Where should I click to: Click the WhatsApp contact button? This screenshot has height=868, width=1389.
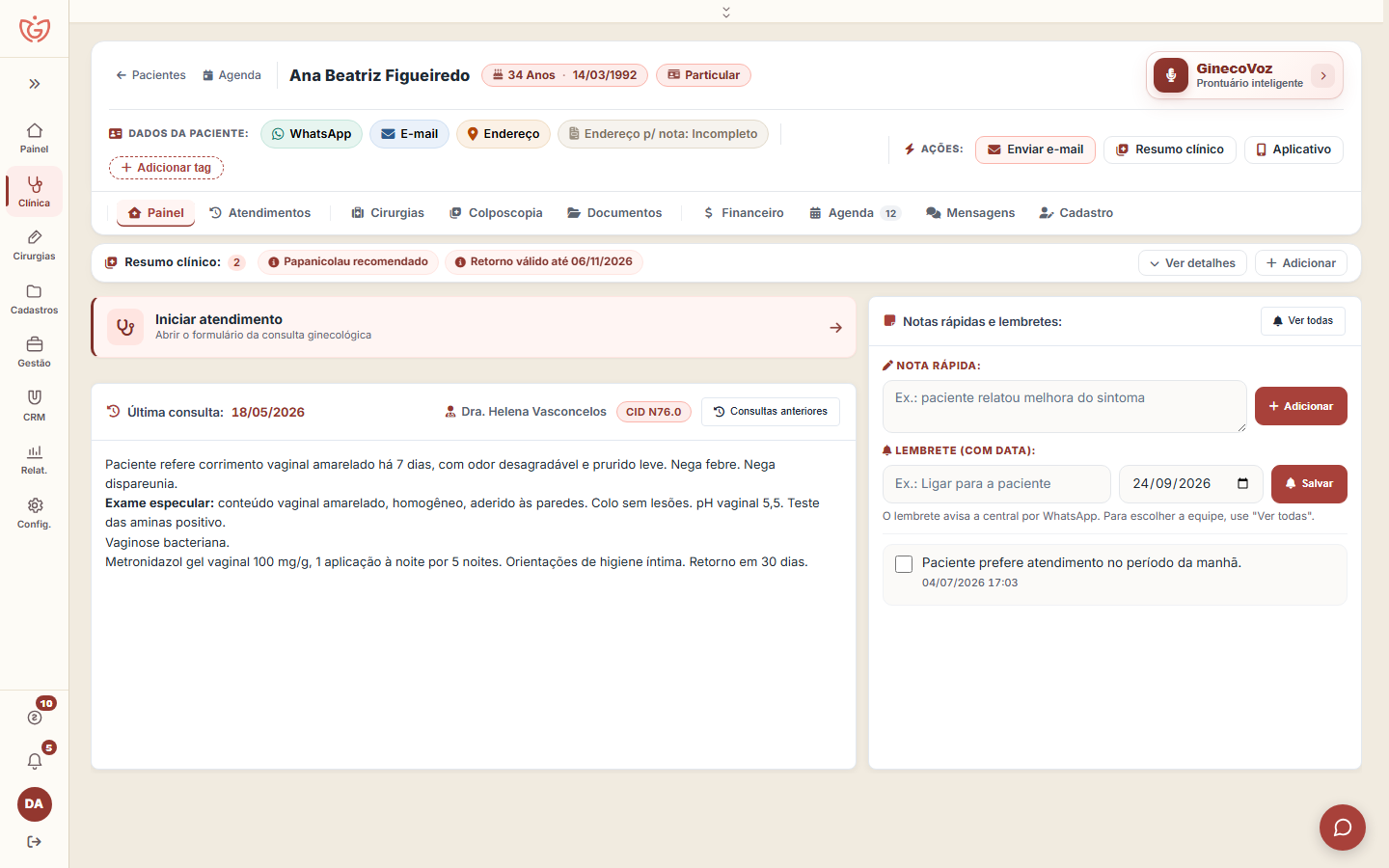click(312, 134)
